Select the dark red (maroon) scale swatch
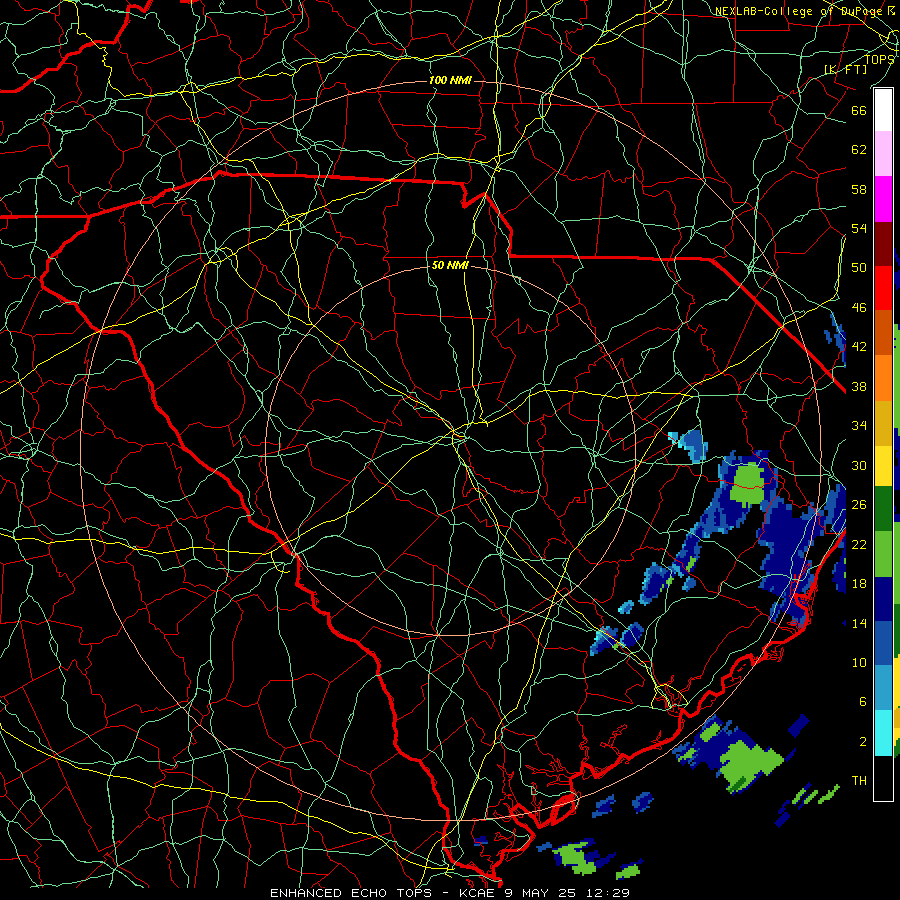This screenshot has height=900, width=900. [x=883, y=244]
